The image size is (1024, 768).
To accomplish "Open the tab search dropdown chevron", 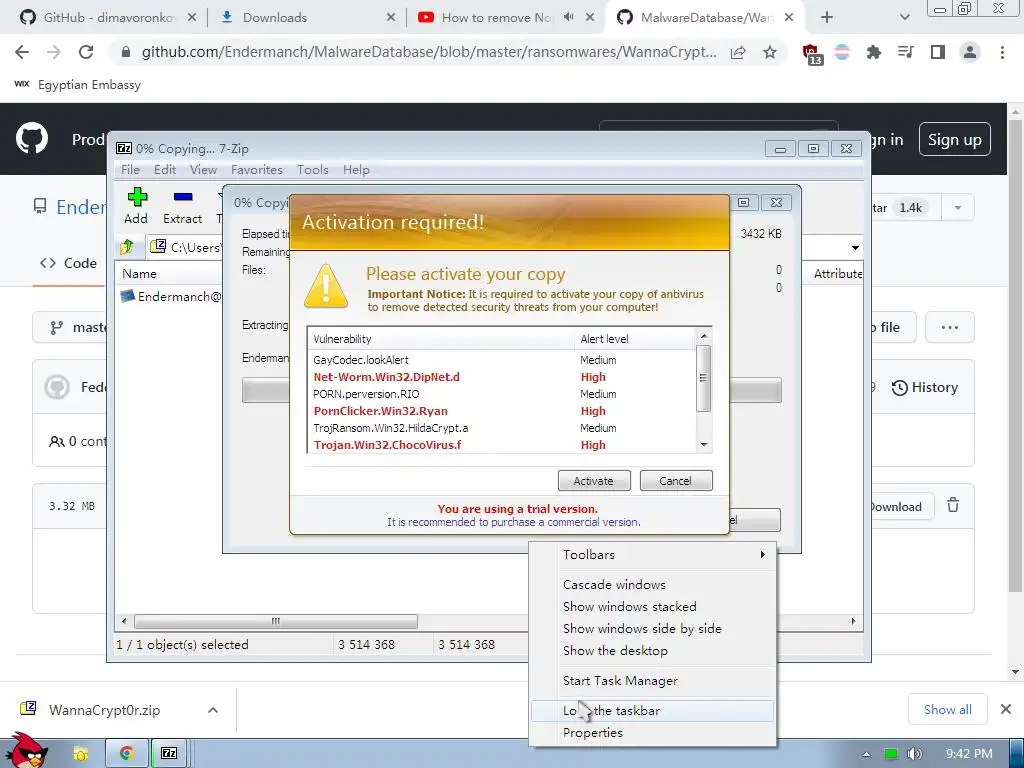I will pos(904,18).
